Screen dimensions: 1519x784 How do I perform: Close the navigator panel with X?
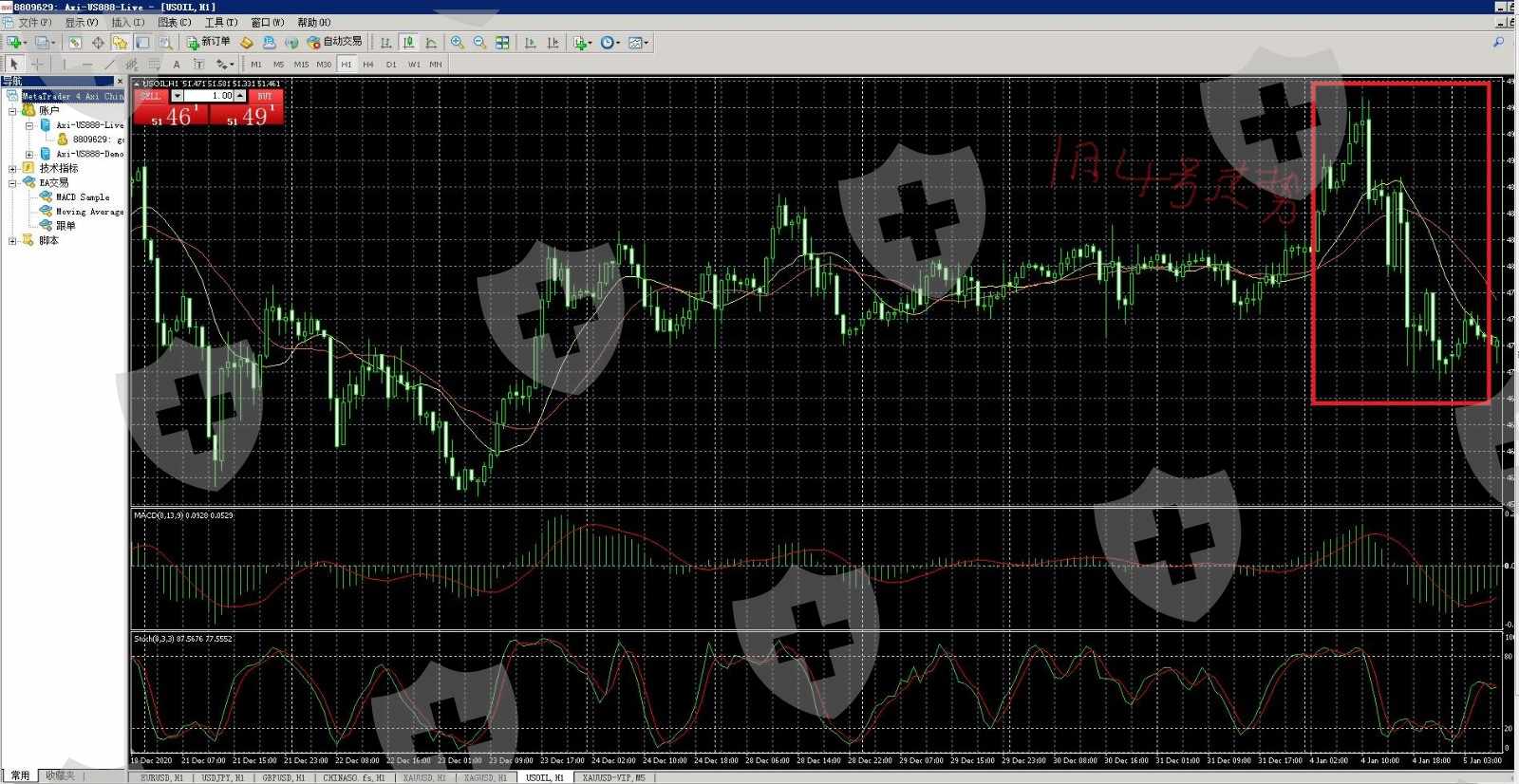[x=119, y=82]
